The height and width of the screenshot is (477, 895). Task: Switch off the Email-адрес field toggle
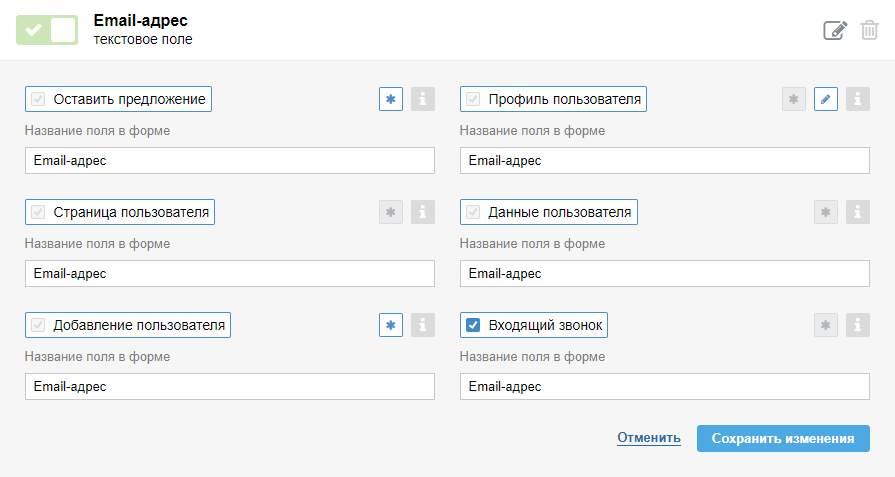coord(46,30)
